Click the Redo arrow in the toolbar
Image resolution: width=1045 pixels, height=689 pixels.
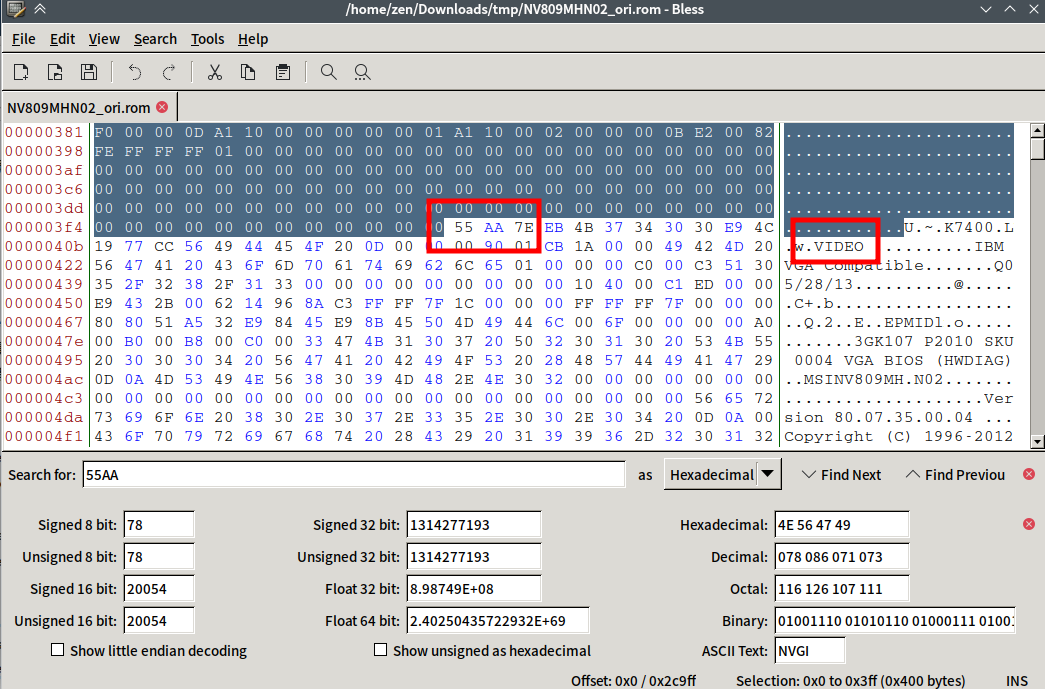point(168,72)
